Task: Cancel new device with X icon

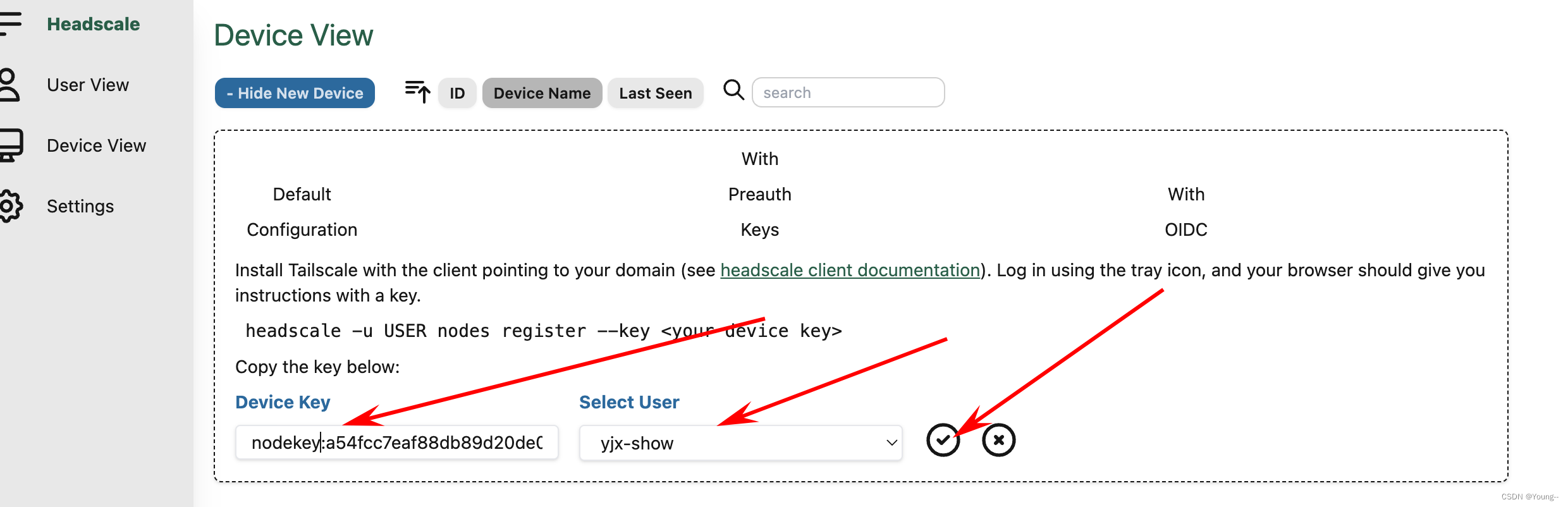Action: 999,440
